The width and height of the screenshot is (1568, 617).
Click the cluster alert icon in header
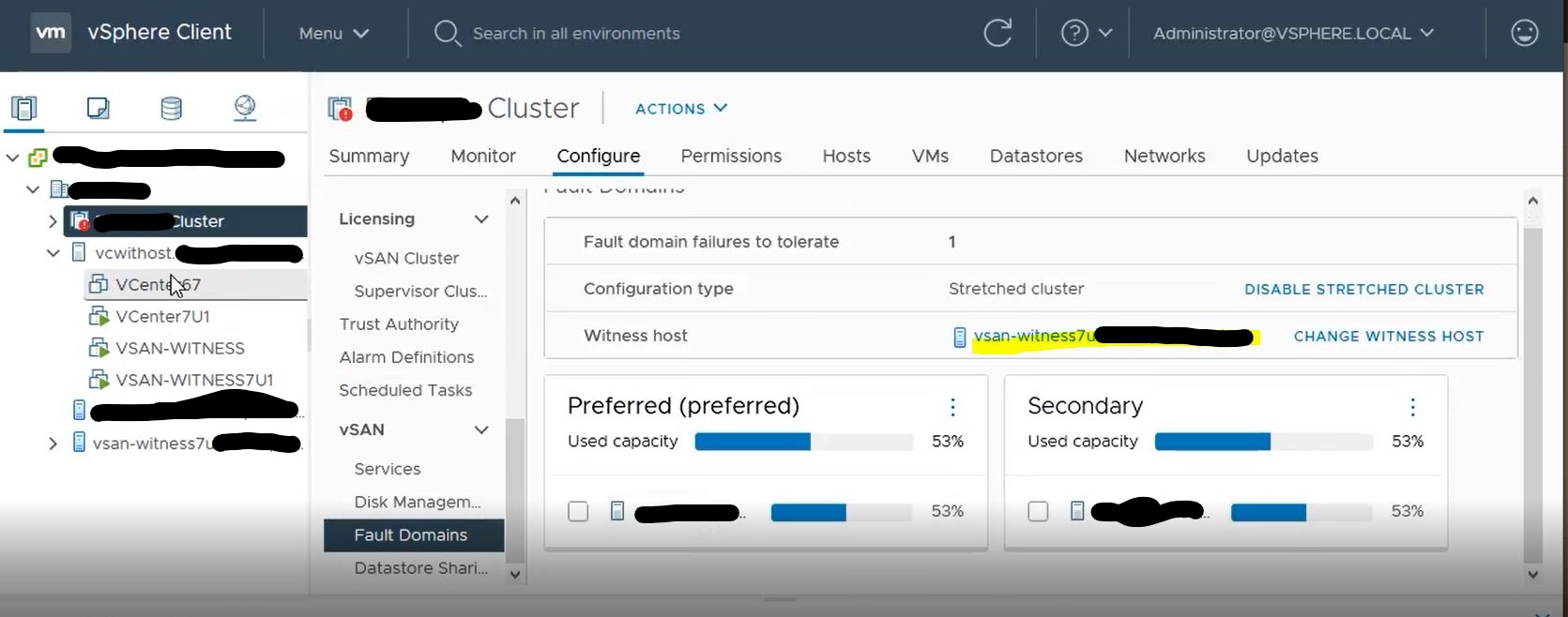click(x=340, y=109)
